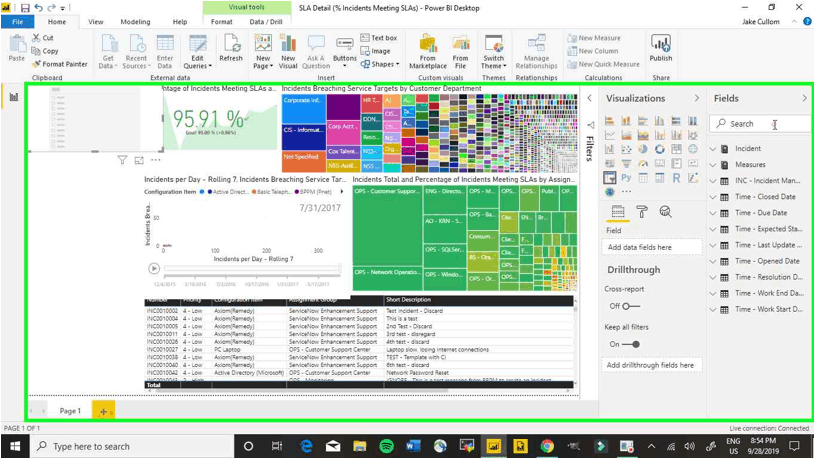Select the Page 1 report tab
Viewport: 815px width, 459px height.
[x=70, y=411]
